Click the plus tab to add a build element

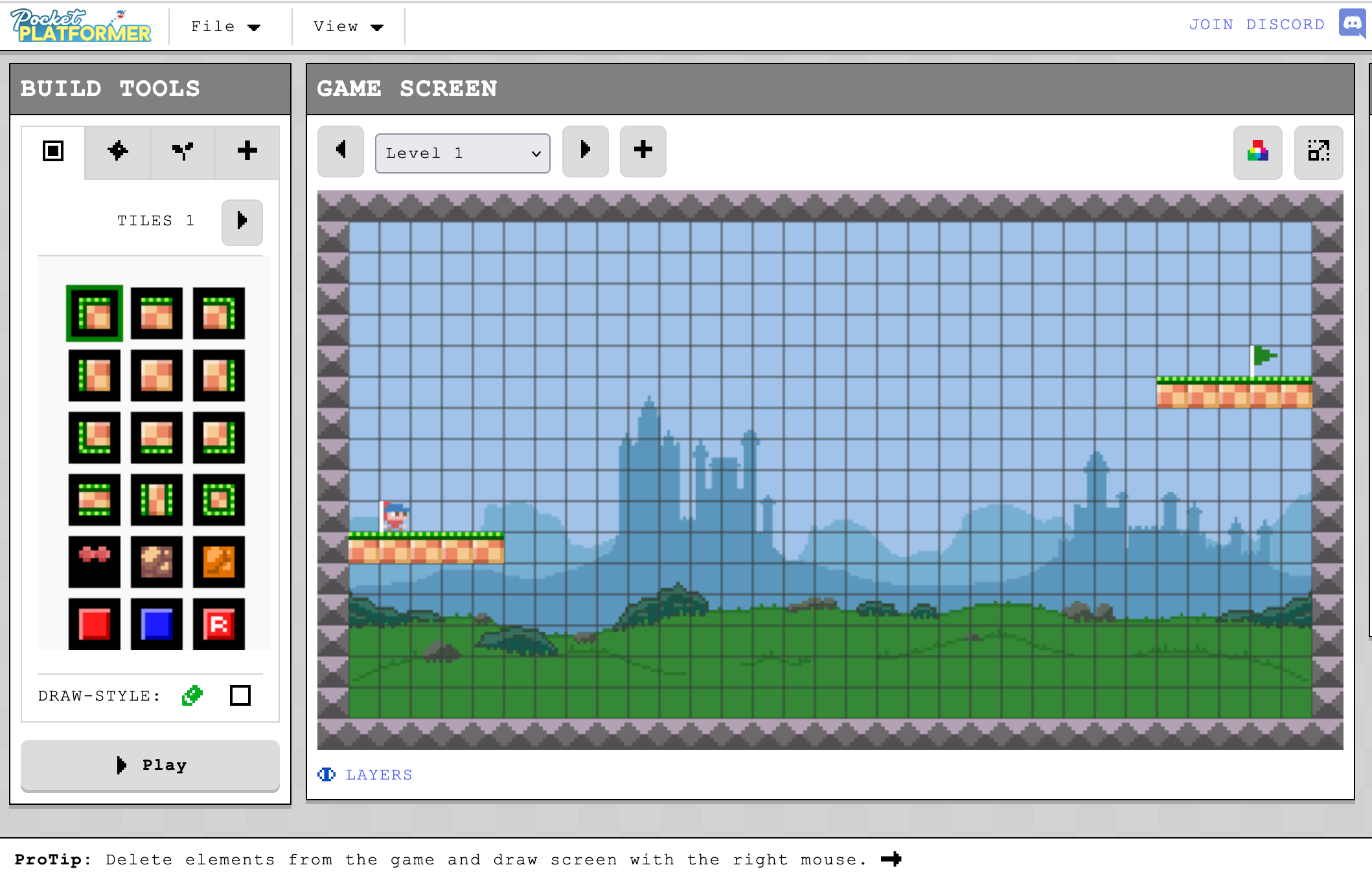click(x=247, y=151)
